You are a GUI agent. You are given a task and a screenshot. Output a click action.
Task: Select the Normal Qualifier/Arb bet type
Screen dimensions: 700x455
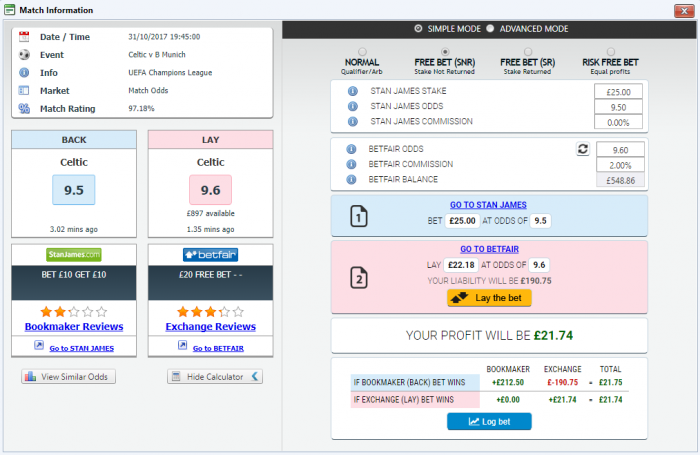pyautogui.click(x=362, y=52)
